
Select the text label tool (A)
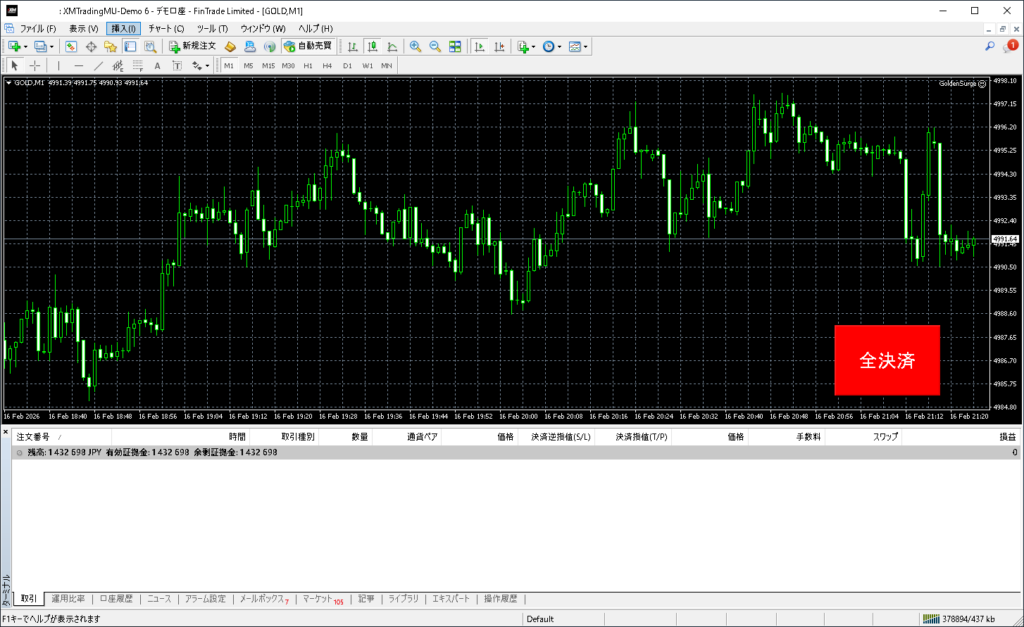(157, 65)
